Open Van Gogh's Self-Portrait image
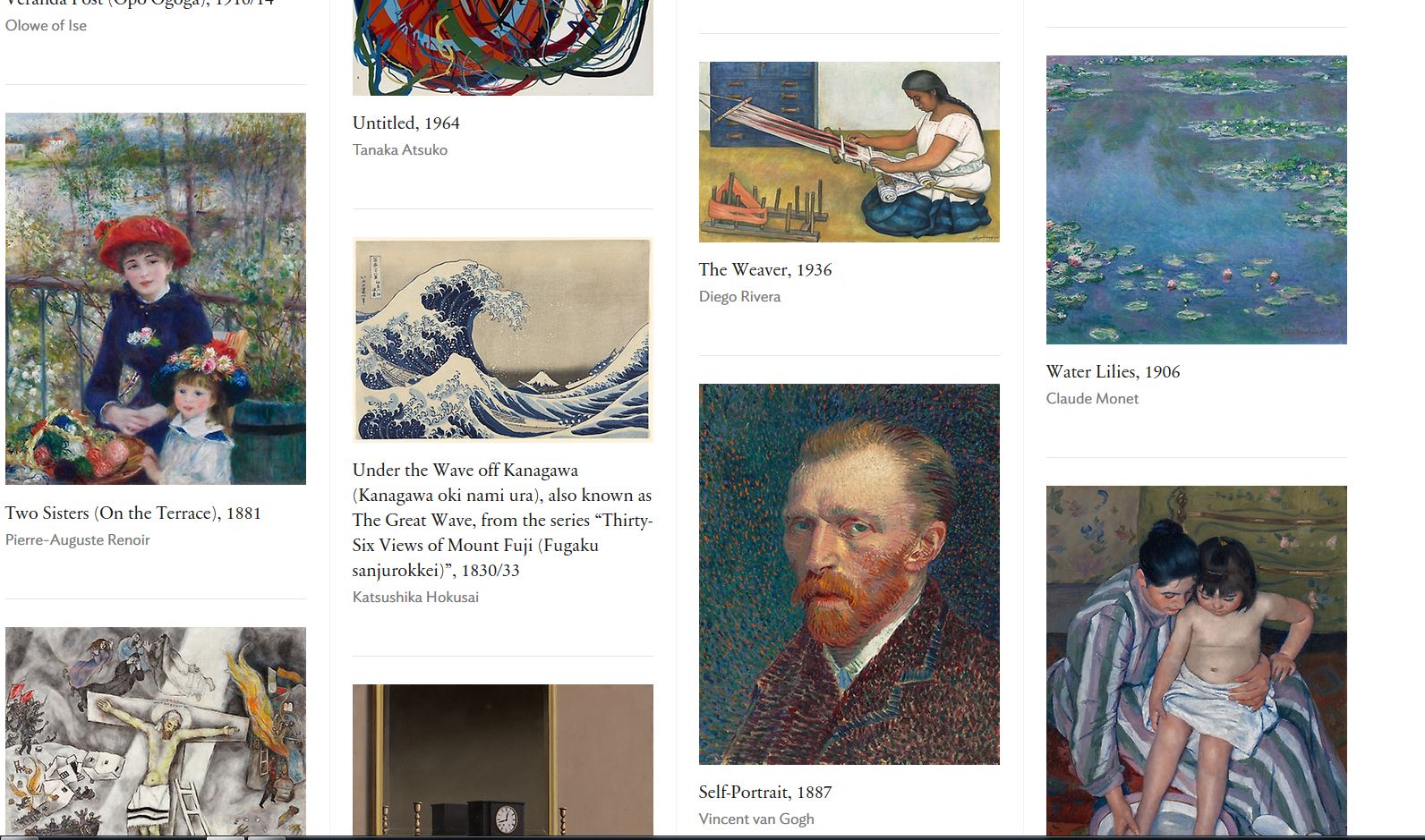Image resolution: width=1425 pixels, height=840 pixels. [849, 574]
